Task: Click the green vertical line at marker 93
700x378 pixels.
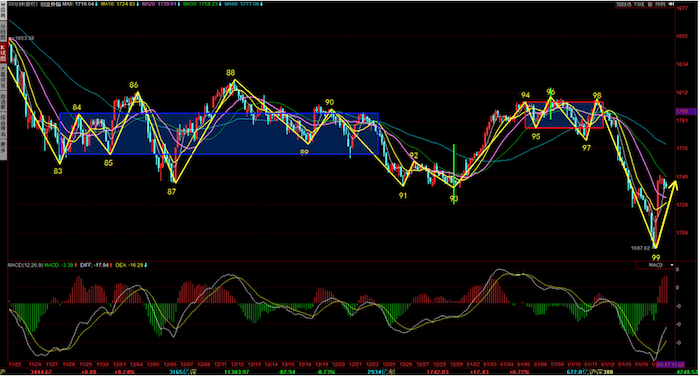Action: click(454, 174)
